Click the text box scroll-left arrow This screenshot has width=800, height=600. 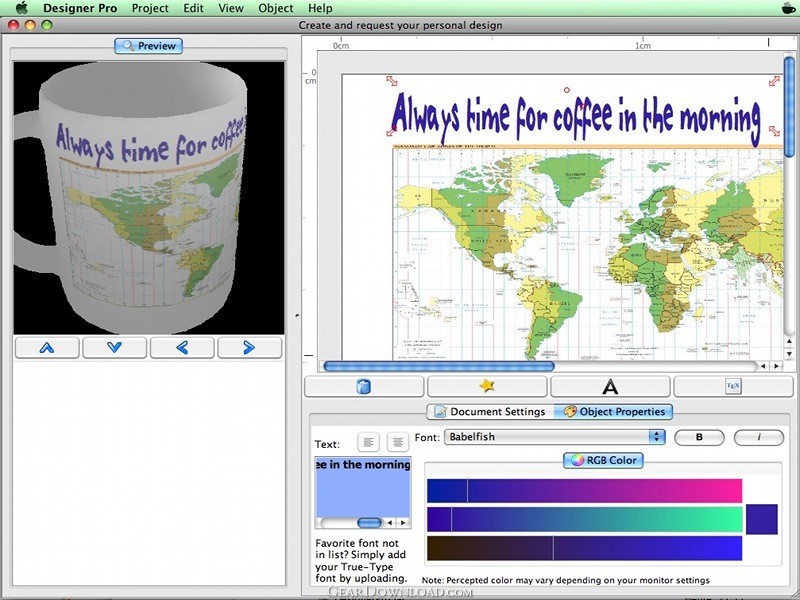[390, 522]
